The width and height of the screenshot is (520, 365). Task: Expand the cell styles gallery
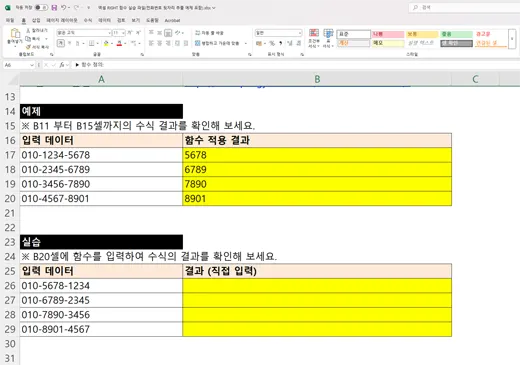pos(512,39)
